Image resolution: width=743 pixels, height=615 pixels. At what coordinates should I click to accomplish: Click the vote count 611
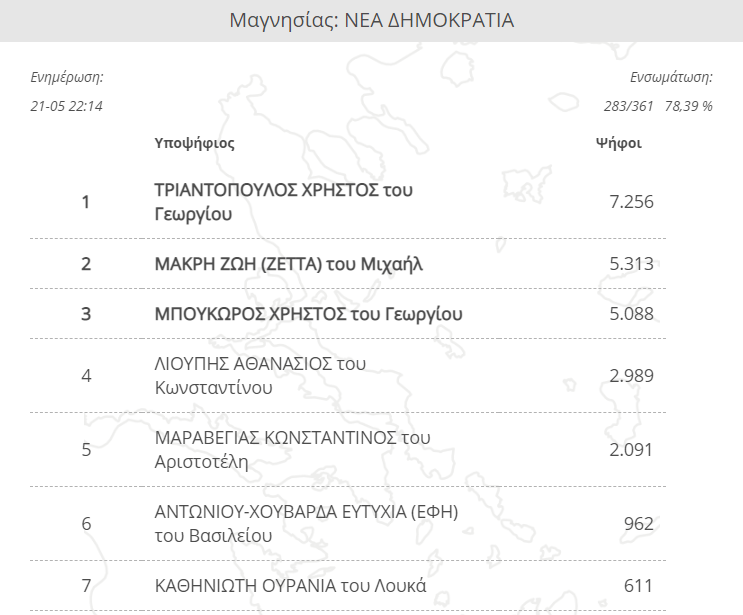pos(639,586)
